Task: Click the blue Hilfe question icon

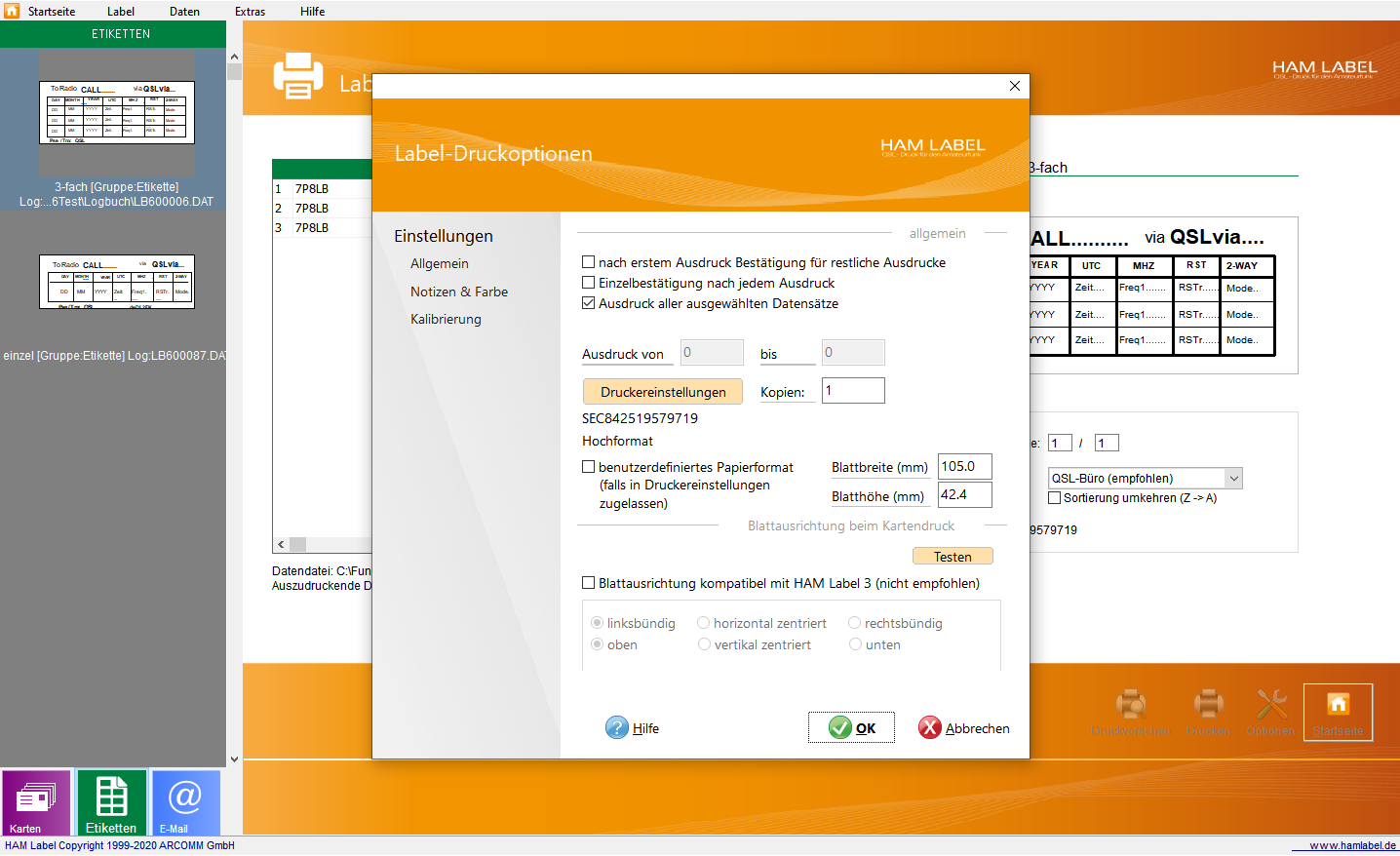Action: point(617,727)
